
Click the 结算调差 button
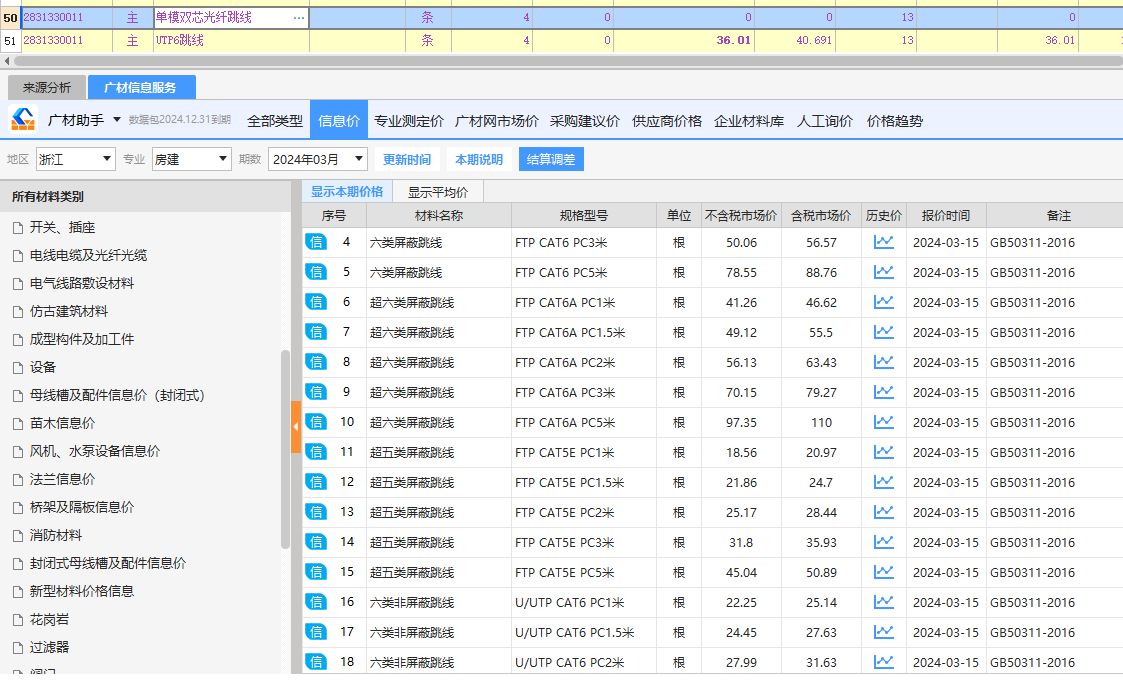pos(551,159)
